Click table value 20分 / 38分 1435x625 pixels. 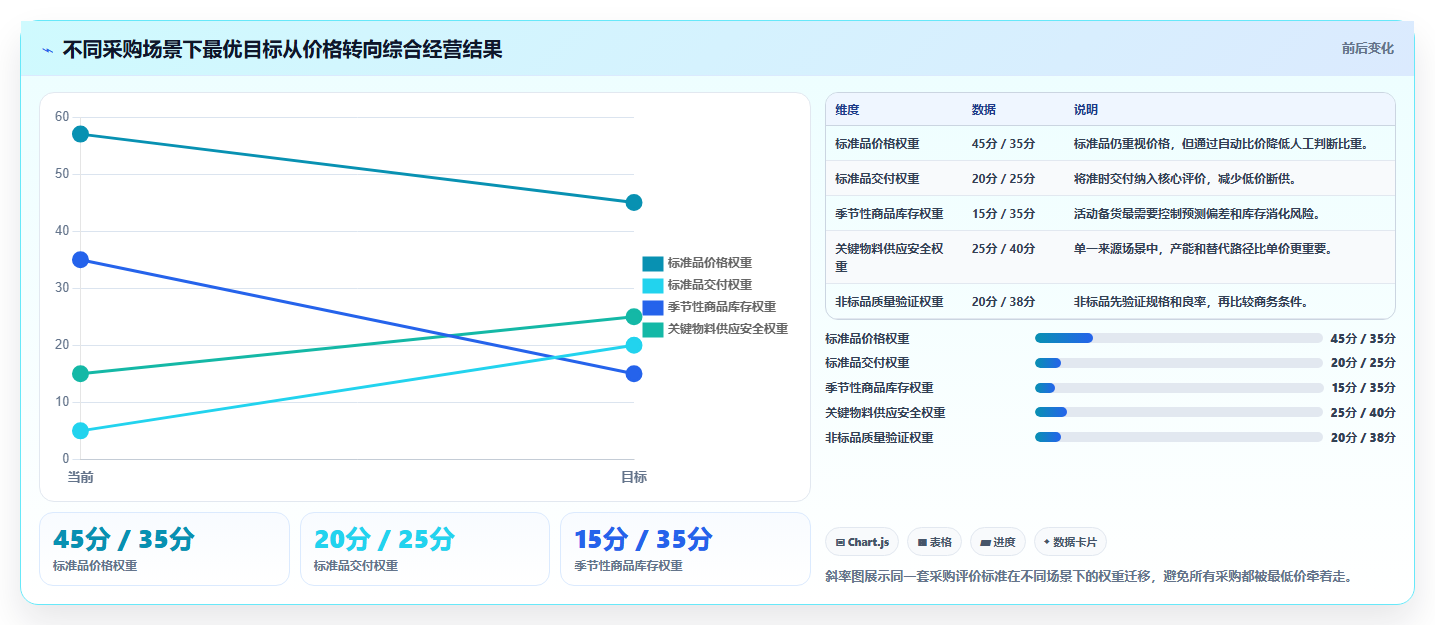[x=1003, y=302]
